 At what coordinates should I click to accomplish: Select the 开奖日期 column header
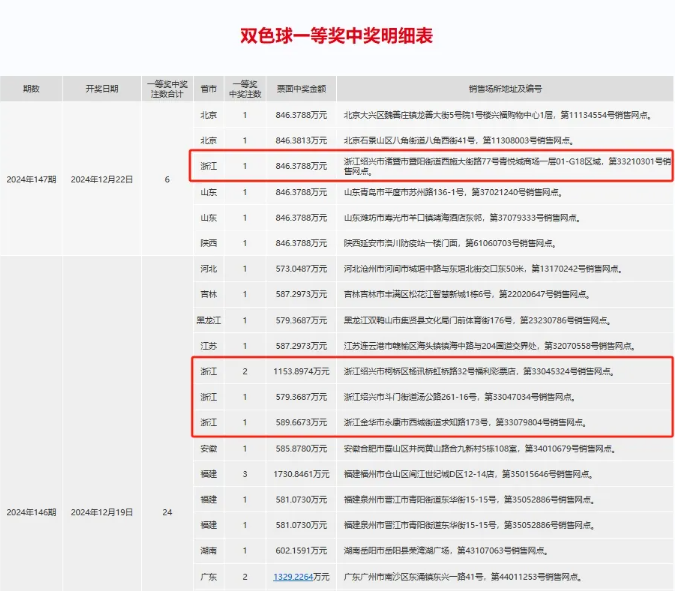102,89
